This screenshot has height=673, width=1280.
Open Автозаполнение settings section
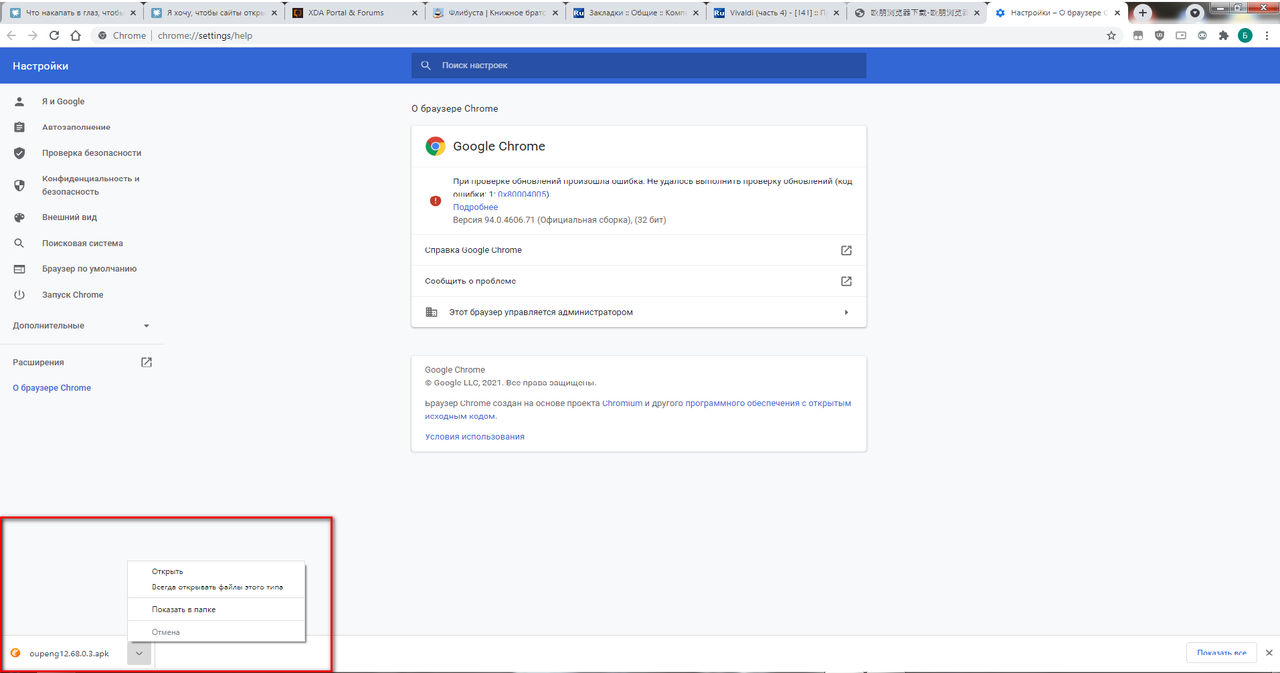click(x=76, y=127)
